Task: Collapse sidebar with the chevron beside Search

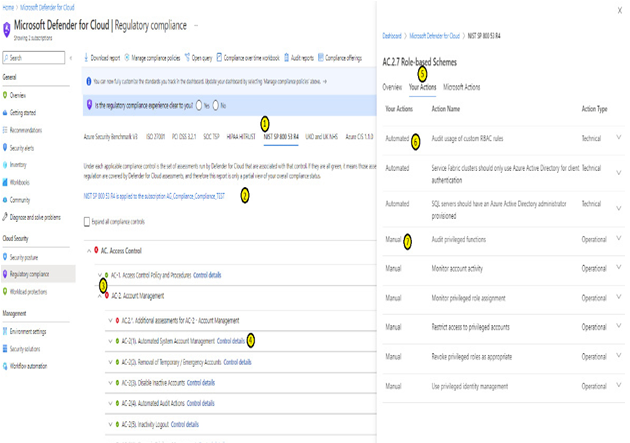Action: click(71, 58)
